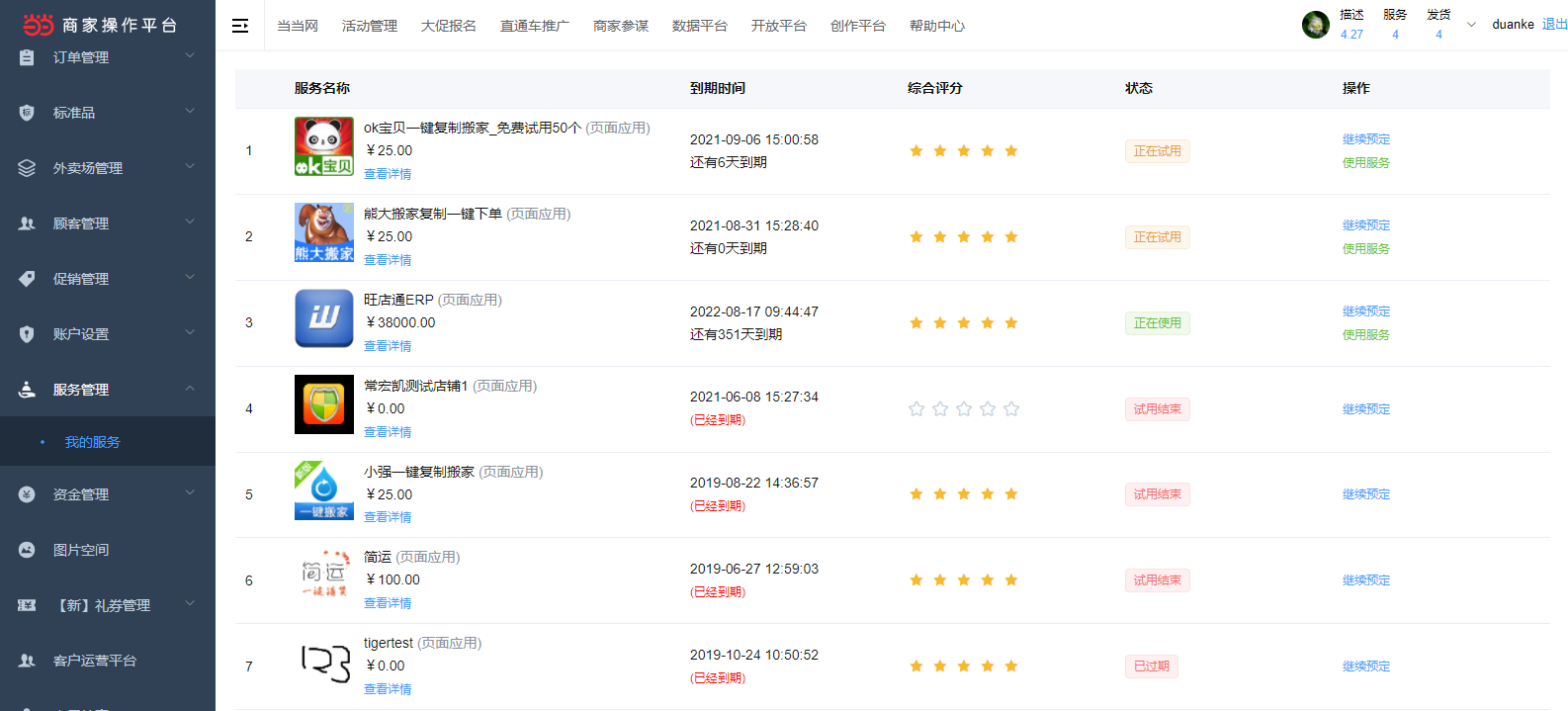Open the 开放平台 top menu

779,26
